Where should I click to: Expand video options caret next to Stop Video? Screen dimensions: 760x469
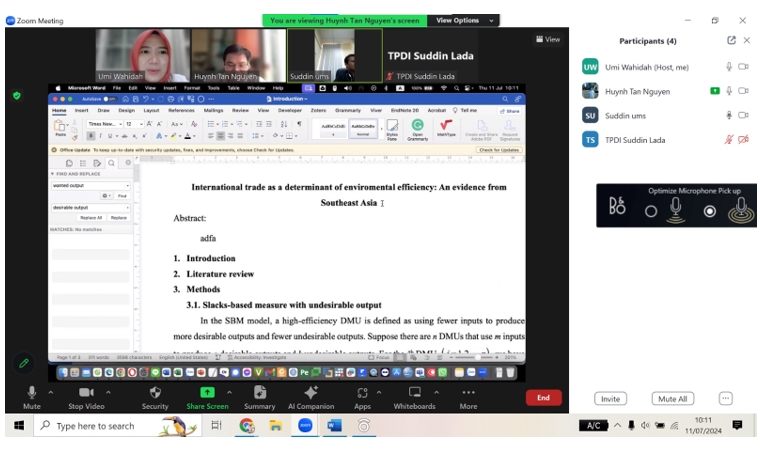tap(109, 392)
